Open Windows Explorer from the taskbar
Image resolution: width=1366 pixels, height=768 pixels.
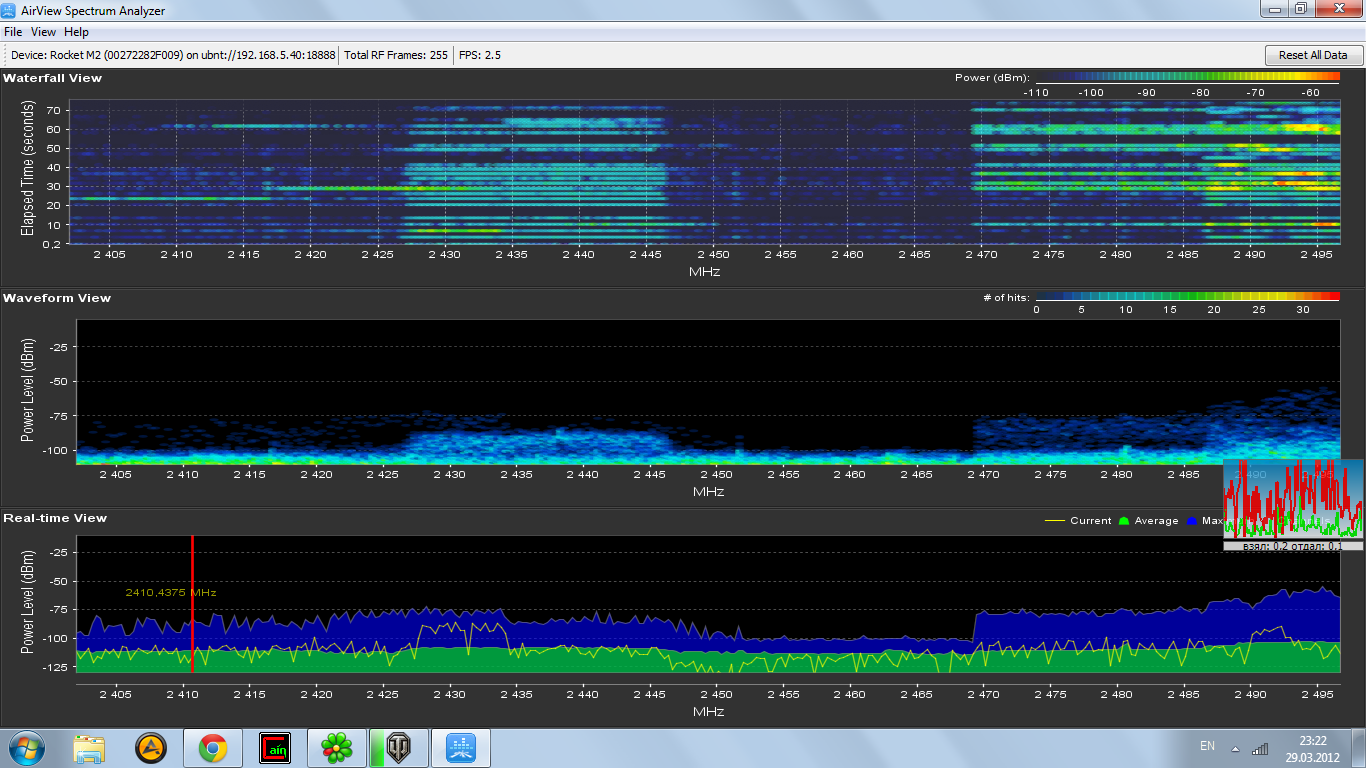coord(89,747)
